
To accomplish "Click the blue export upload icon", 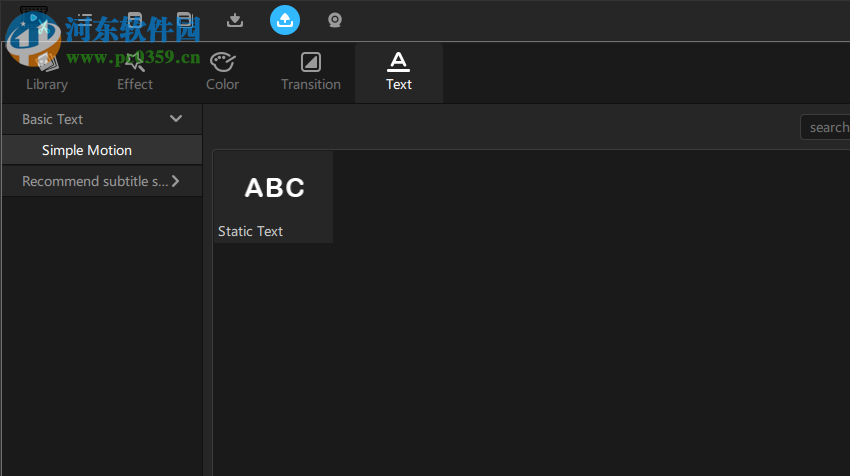I will [285, 19].
